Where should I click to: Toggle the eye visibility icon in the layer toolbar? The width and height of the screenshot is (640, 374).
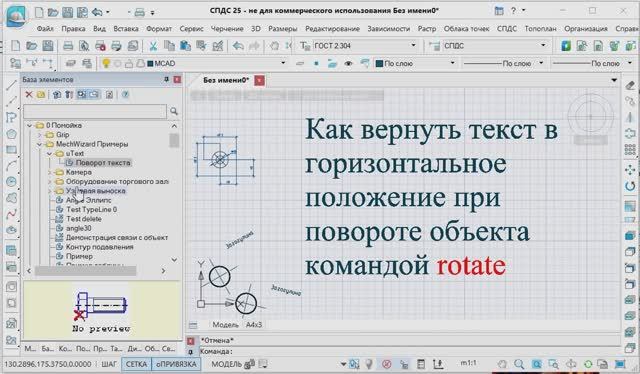tap(348, 64)
